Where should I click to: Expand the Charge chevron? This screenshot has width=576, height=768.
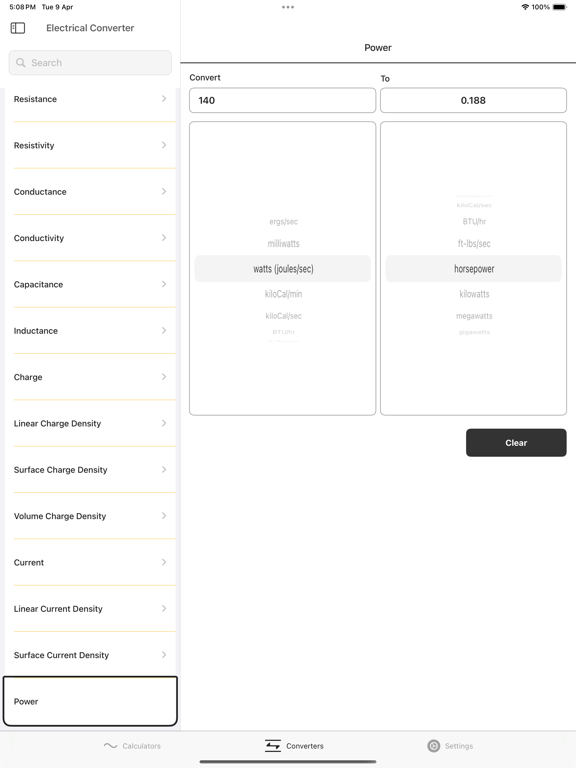point(164,377)
